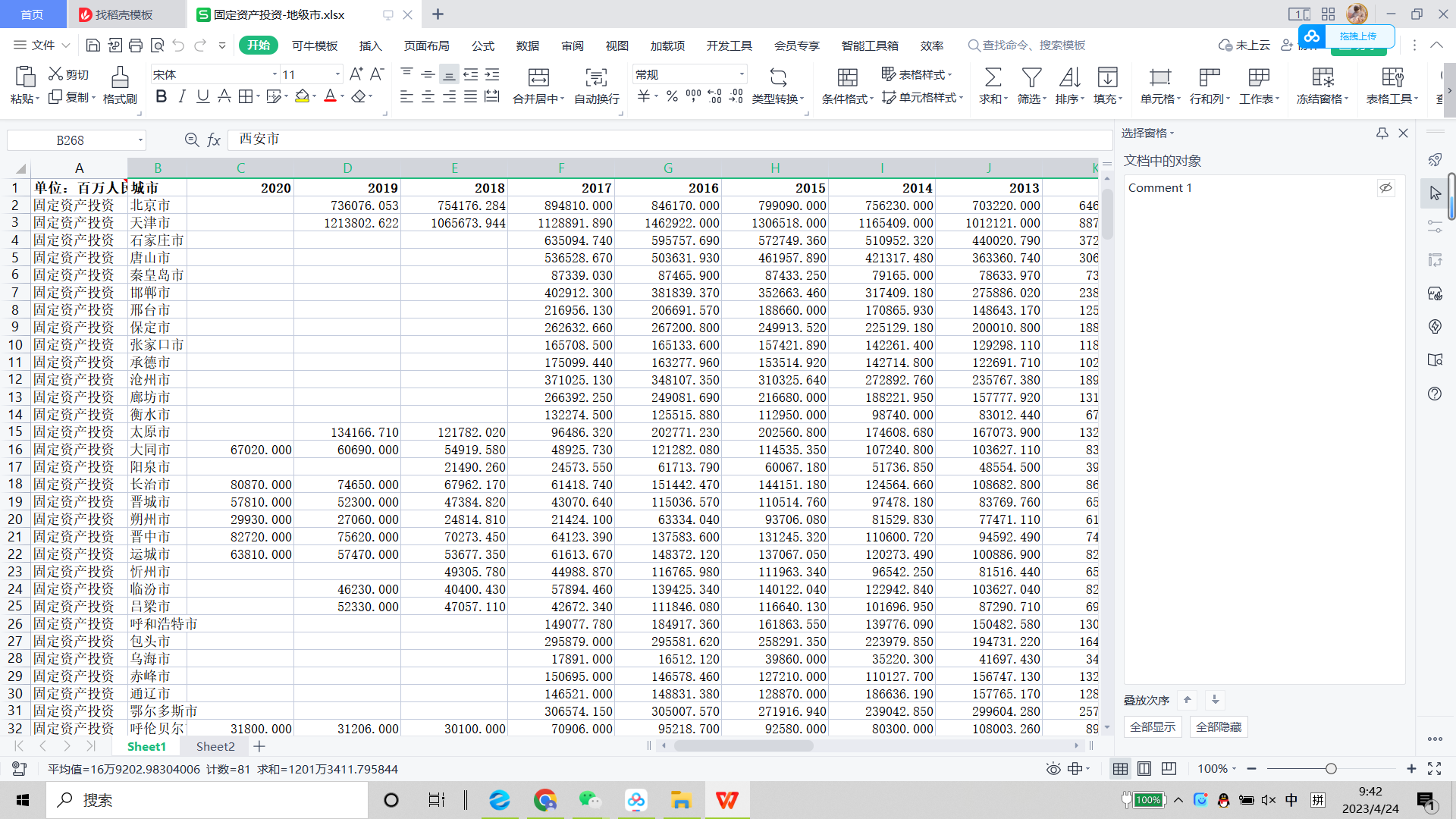
Task: Toggle visibility of Comment 1 object
Action: click(1385, 188)
